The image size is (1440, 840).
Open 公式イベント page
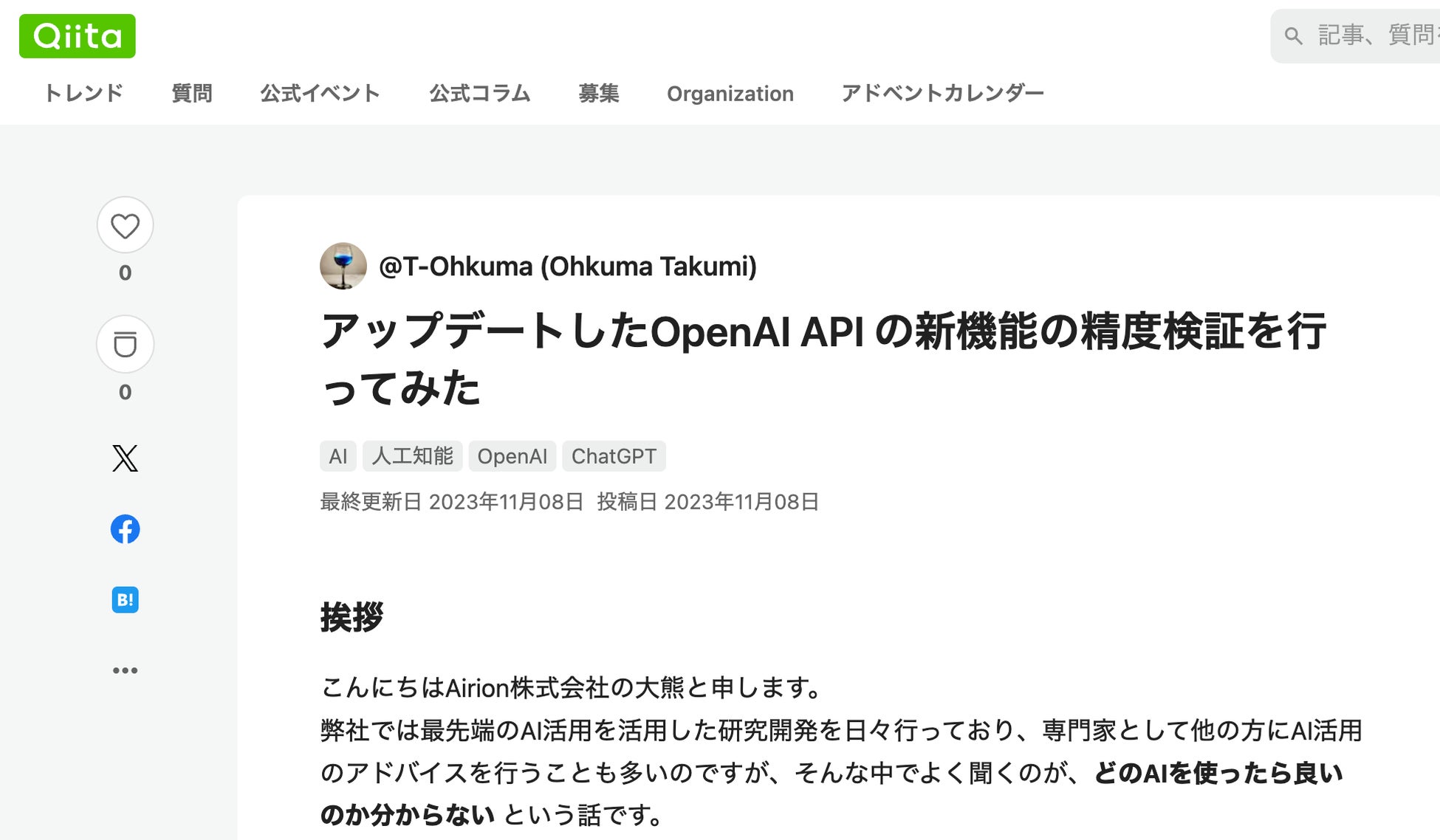click(x=320, y=94)
